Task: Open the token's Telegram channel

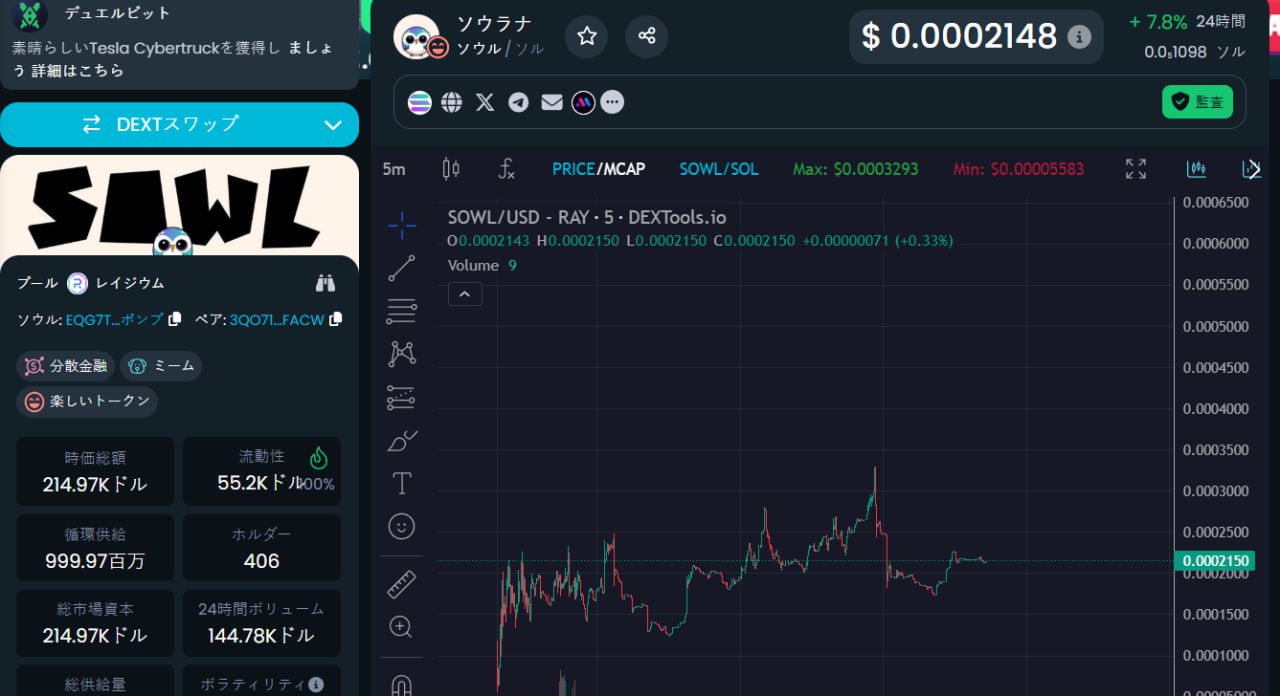Action: (x=518, y=102)
